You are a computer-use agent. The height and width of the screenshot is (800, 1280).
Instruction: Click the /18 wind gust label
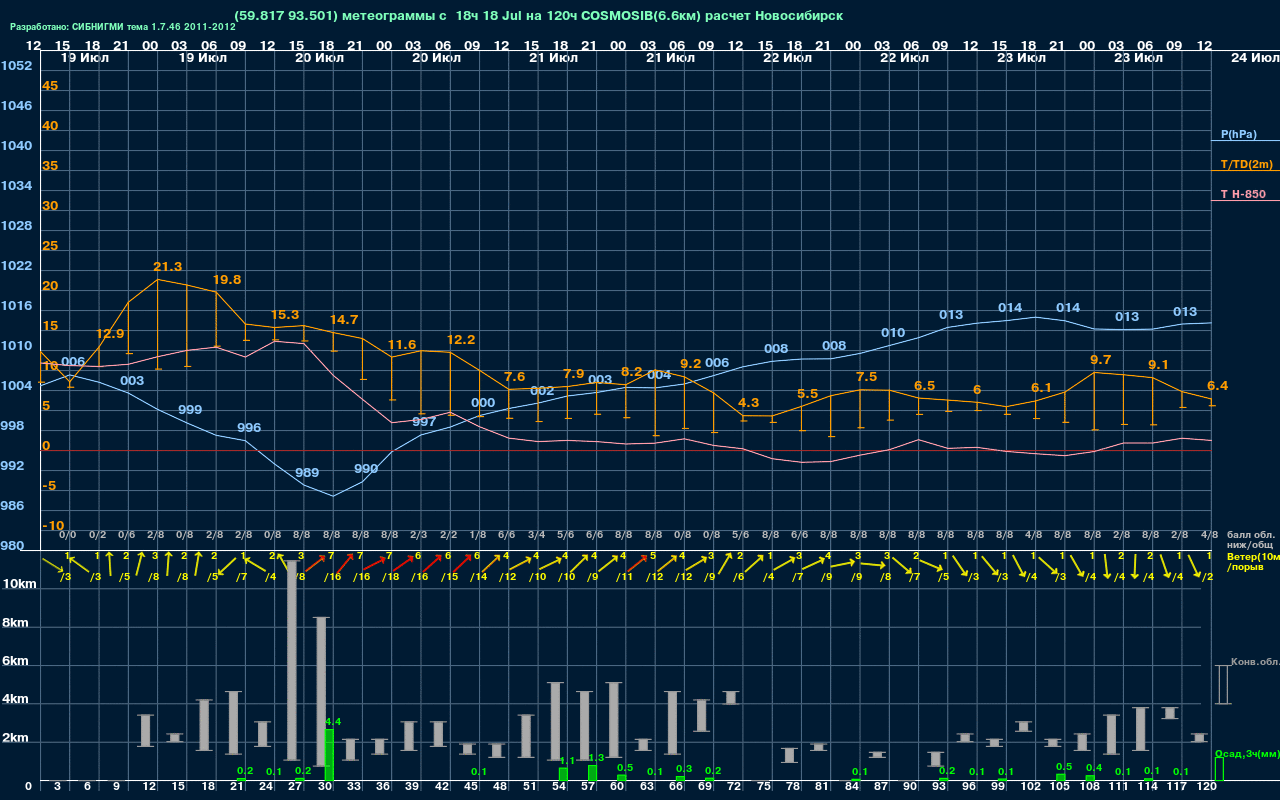tap(391, 577)
